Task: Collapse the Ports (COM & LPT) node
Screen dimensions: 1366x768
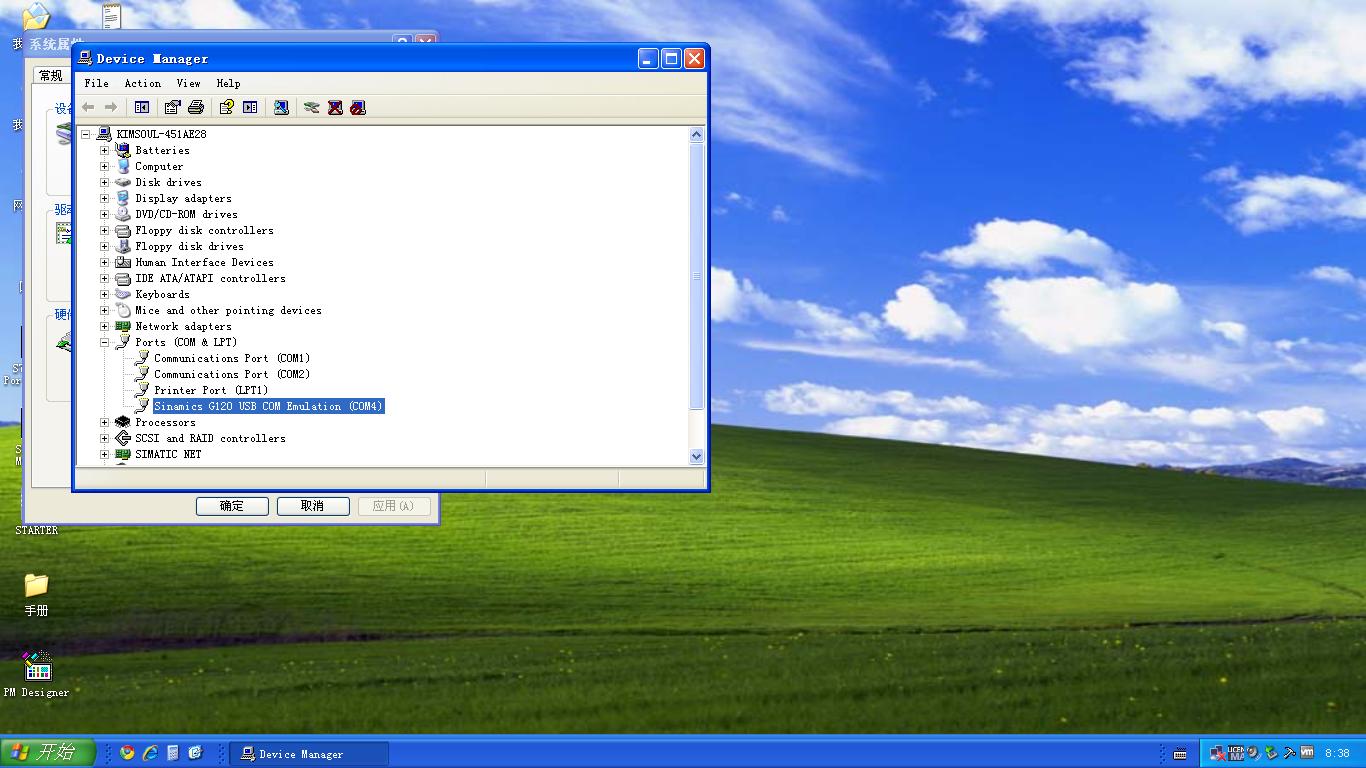Action: [x=104, y=342]
